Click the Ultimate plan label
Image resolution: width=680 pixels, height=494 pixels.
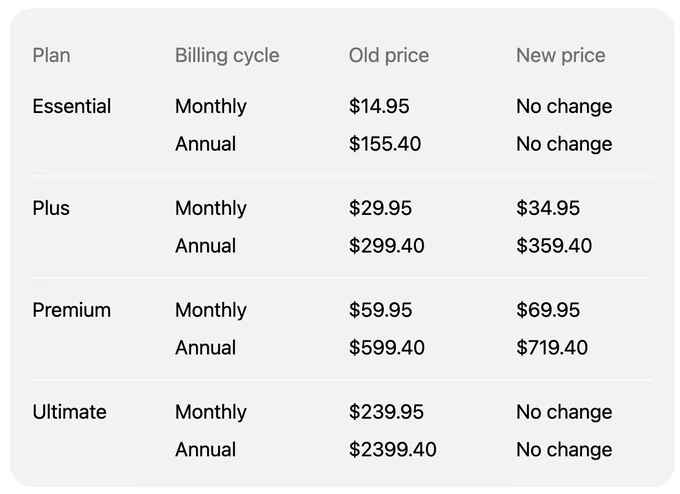[x=69, y=412]
